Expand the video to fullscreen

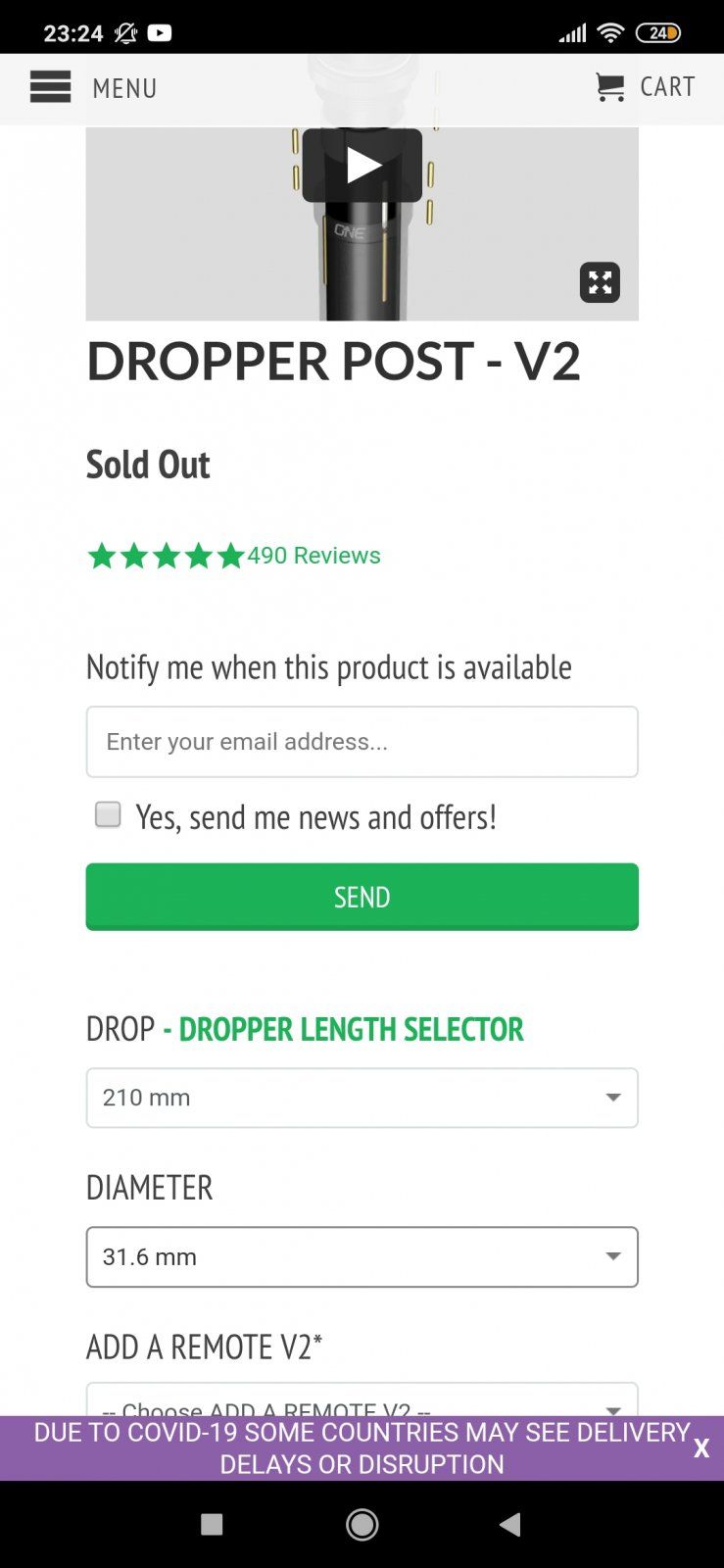click(600, 282)
